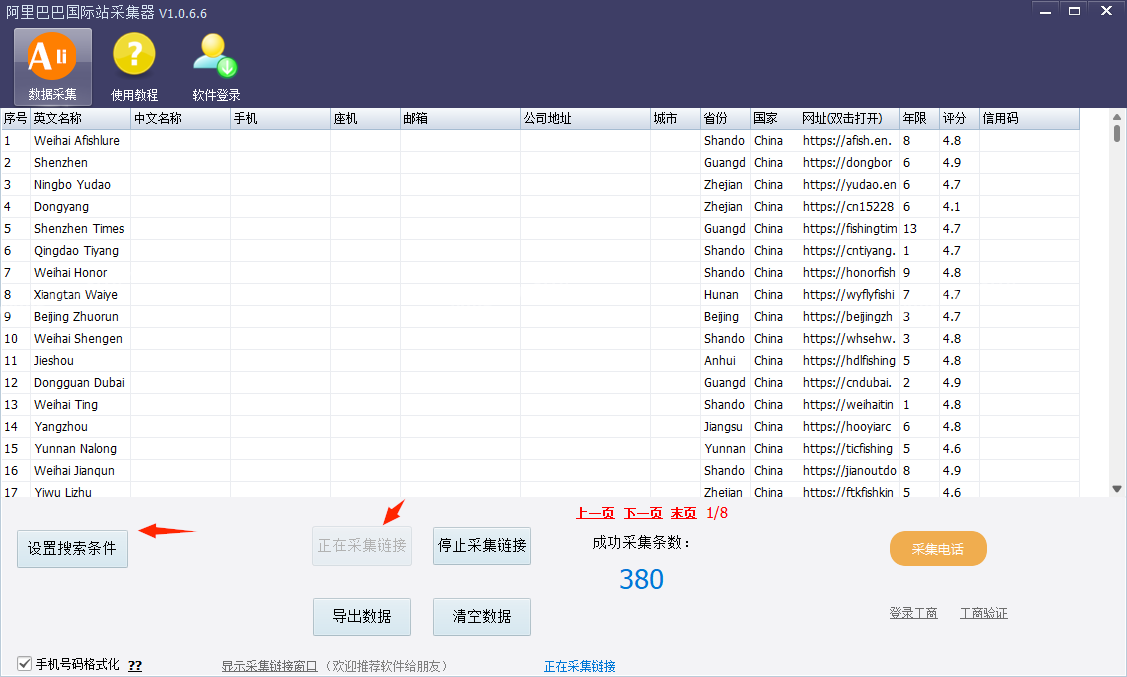Click the table scrollbar down arrow
Image resolution: width=1127 pixels, height=677 pixels.
point(1117,488)
